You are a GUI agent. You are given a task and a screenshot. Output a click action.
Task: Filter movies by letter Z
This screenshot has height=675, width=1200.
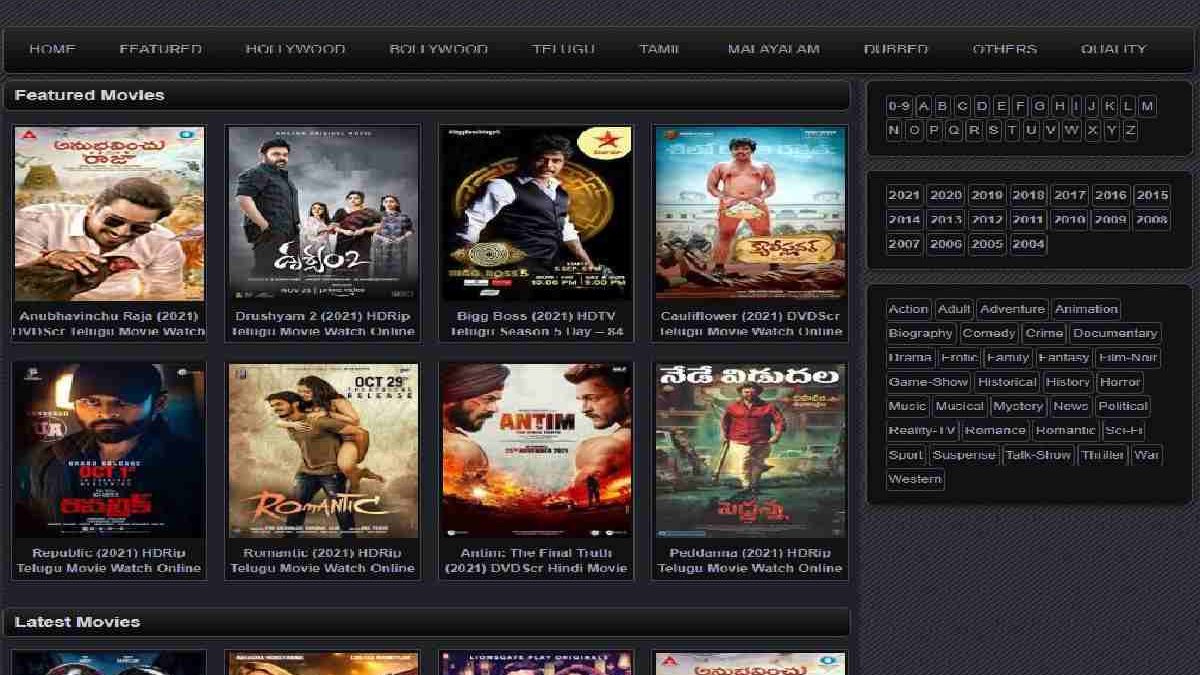1130,130
